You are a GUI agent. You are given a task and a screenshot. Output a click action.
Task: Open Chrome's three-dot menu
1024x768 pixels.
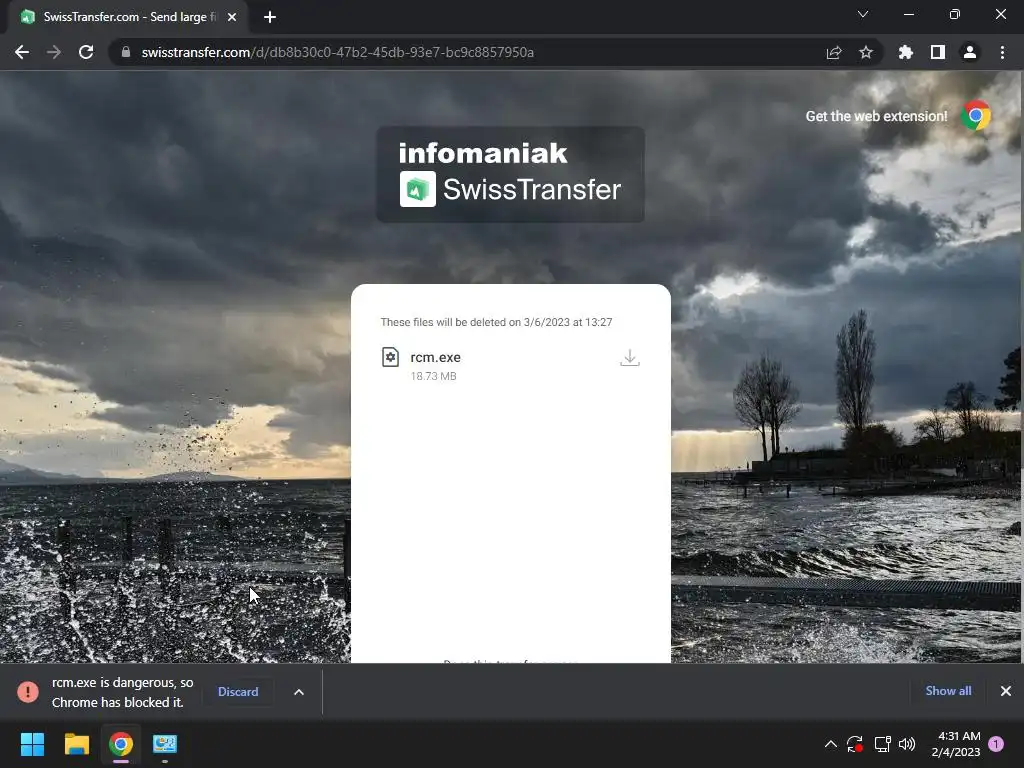click(1002, 52)
